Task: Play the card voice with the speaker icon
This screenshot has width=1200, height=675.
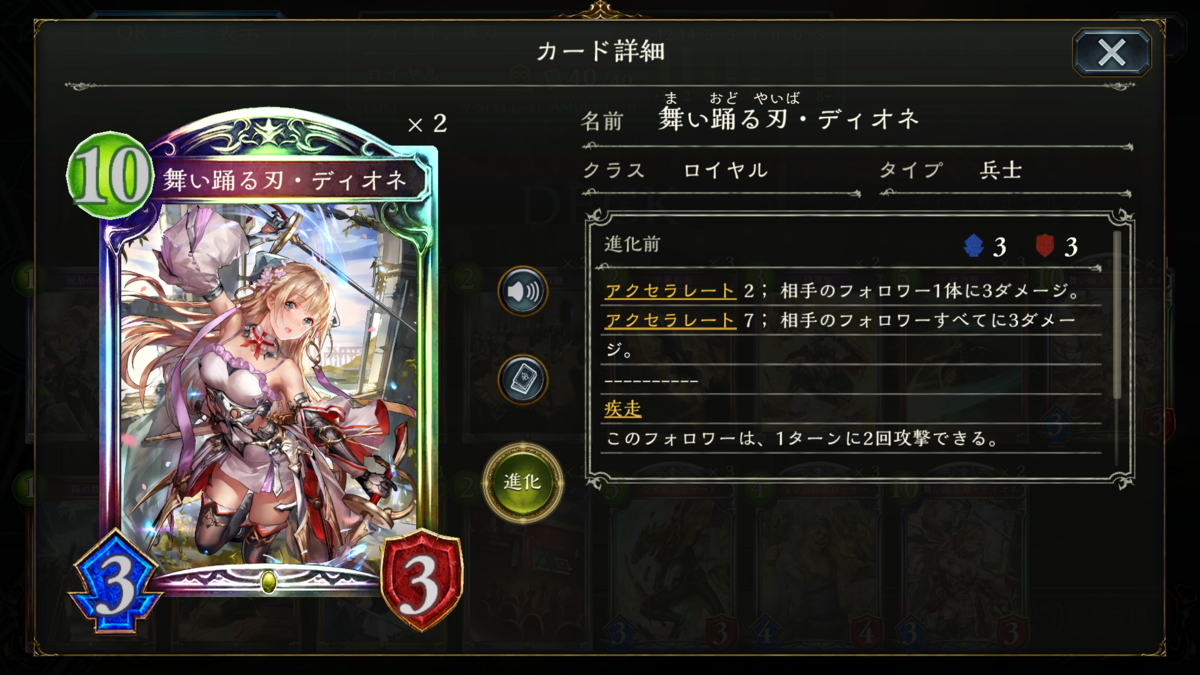Action: click(523, 292)
